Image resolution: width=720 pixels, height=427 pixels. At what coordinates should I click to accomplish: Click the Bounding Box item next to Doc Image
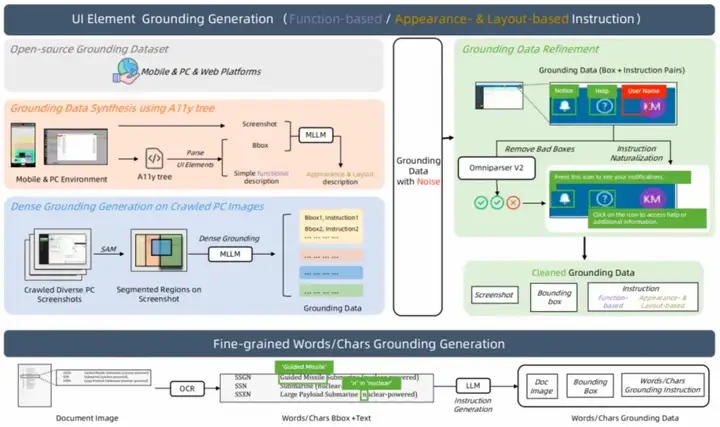coord(590,386)
